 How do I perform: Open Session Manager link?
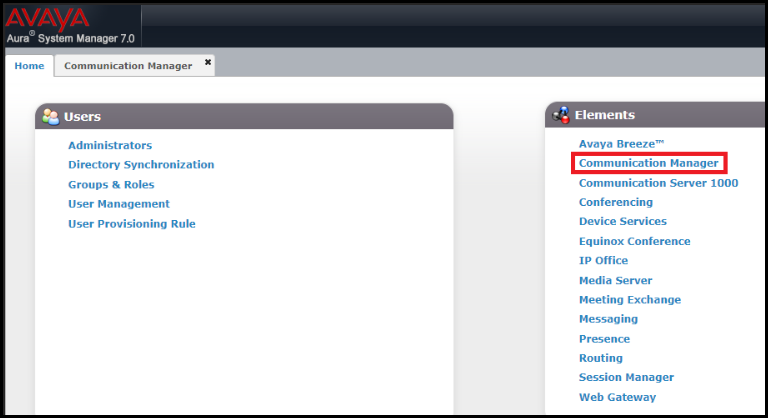(626, 377)
